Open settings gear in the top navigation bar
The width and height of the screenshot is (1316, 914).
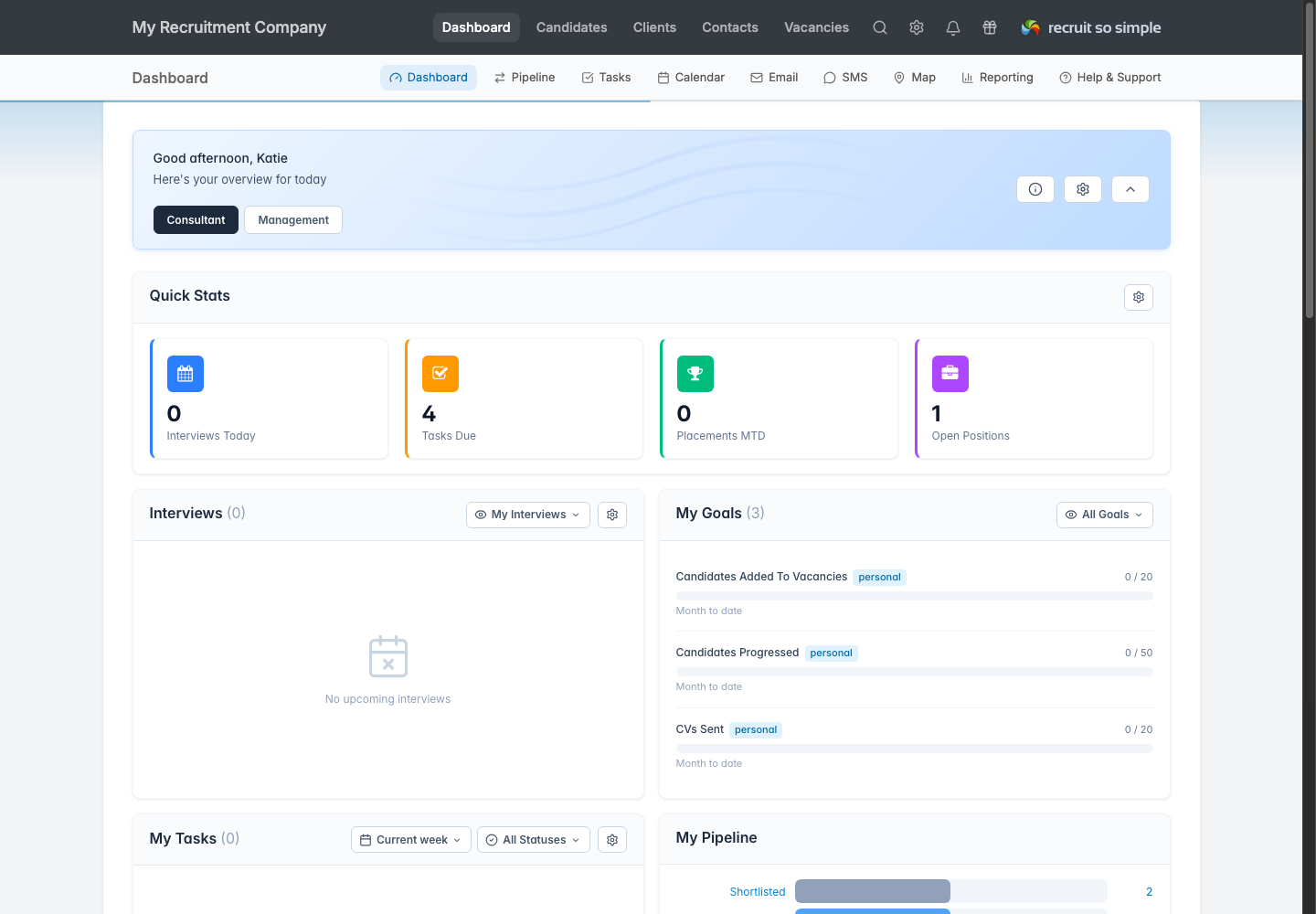pyautogui.click(x=917, y=27)
